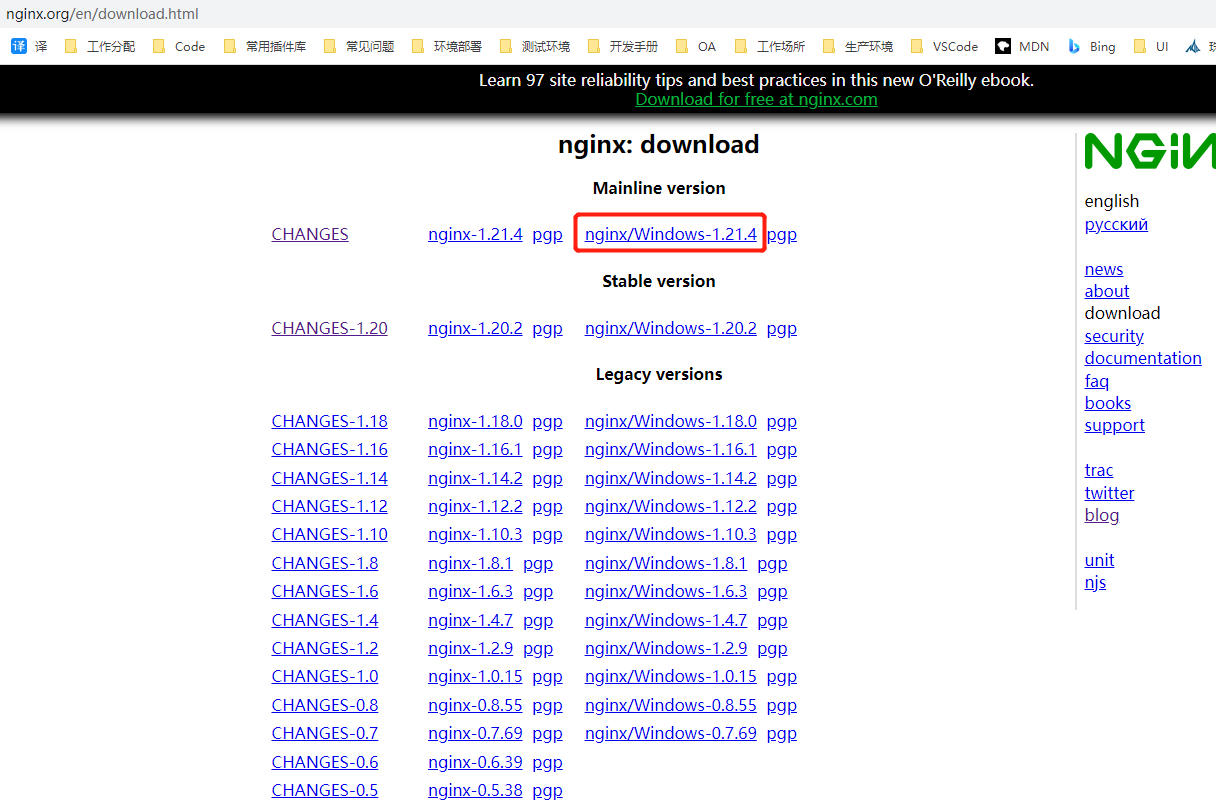Open the twitter link in sidebar
Image resolution: width=1216 pixels, height=809 pixels.
[x=1110, y=493]
